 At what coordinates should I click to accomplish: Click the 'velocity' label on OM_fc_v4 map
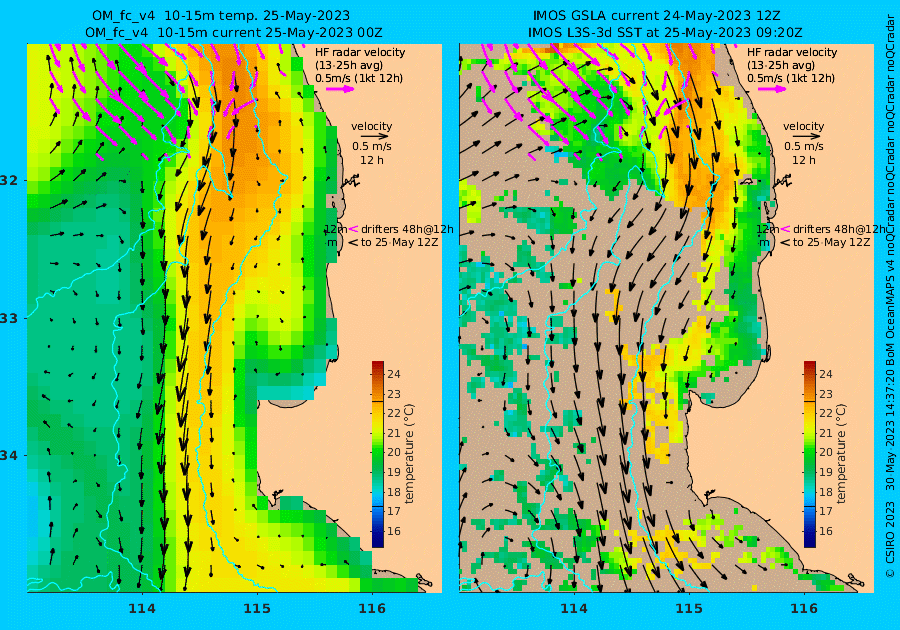[x=371, y=126]
